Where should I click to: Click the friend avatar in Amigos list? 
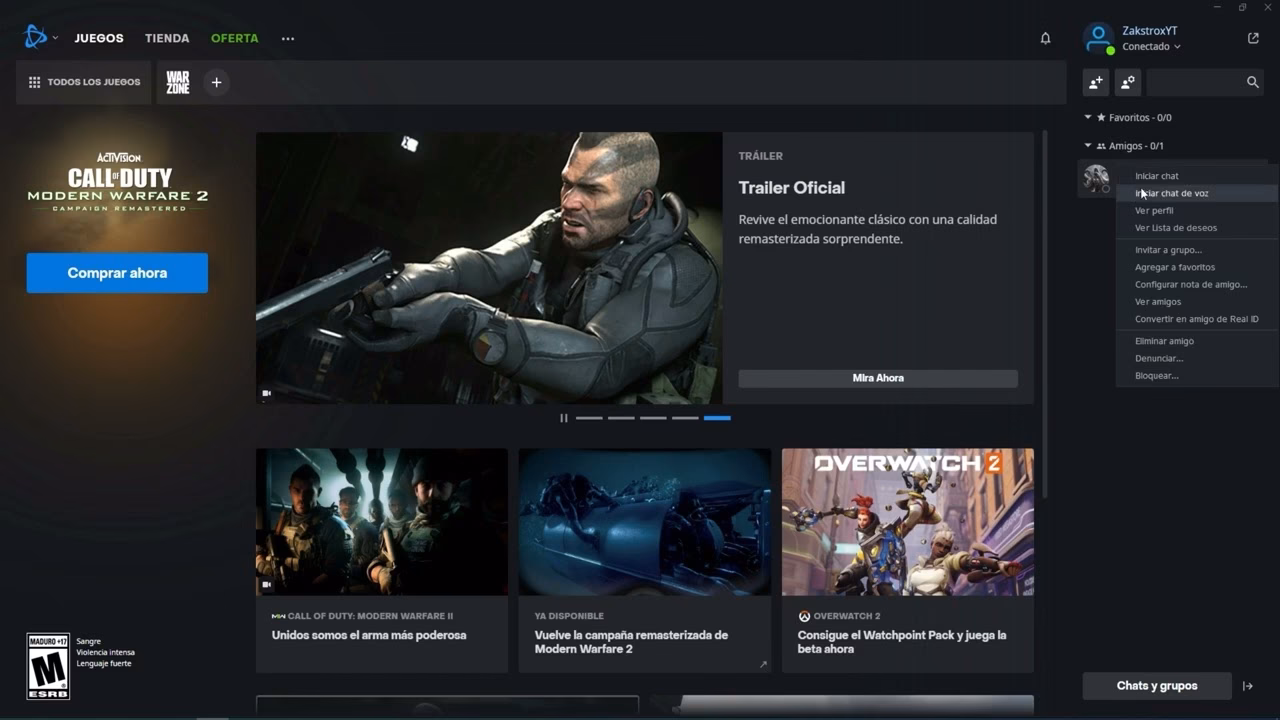pyautogui.click(x=1096, y=178)
